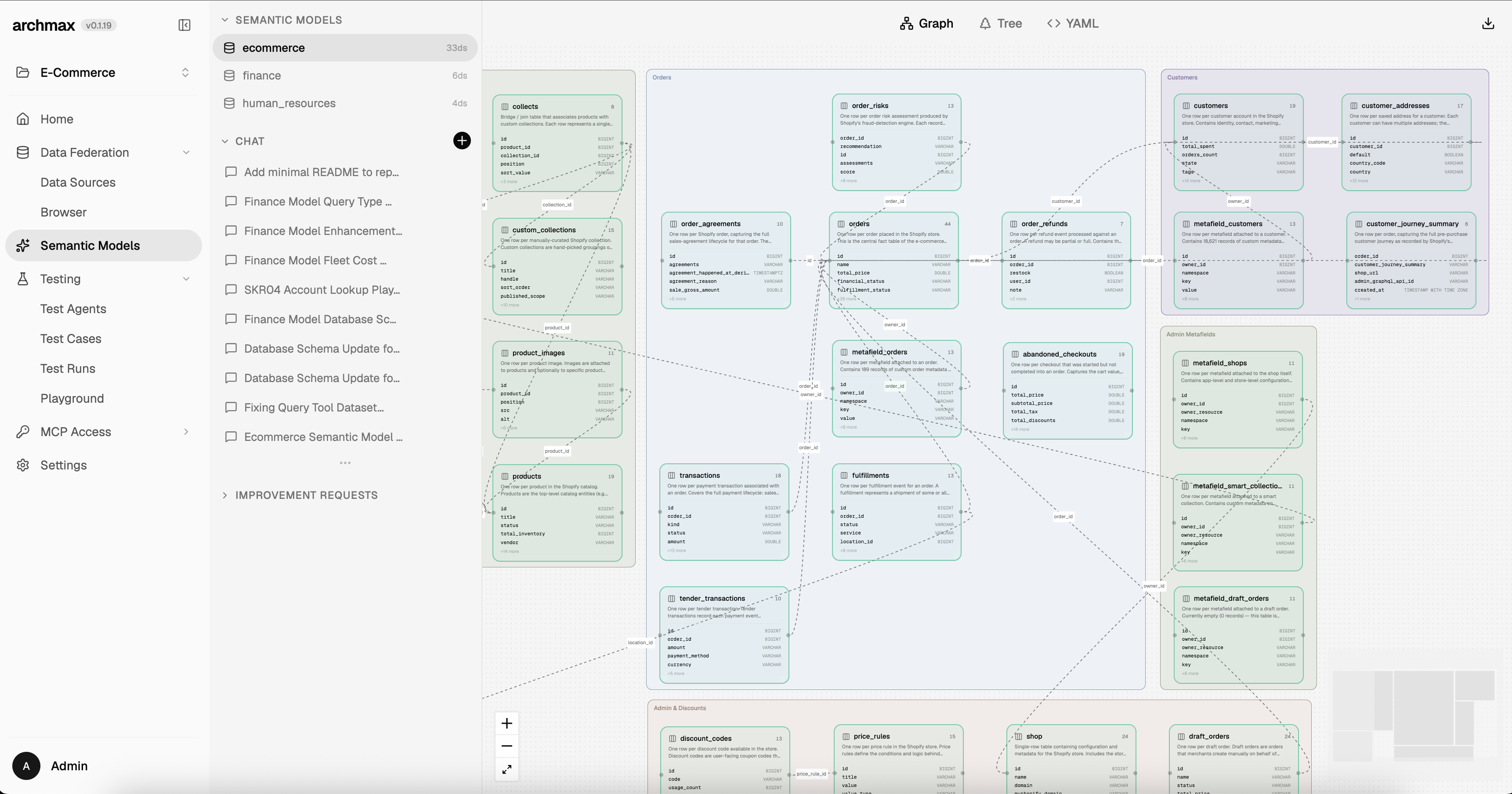1512x794 pixels.
Task: Click the price_rules table icon
Action: (846, 736)
